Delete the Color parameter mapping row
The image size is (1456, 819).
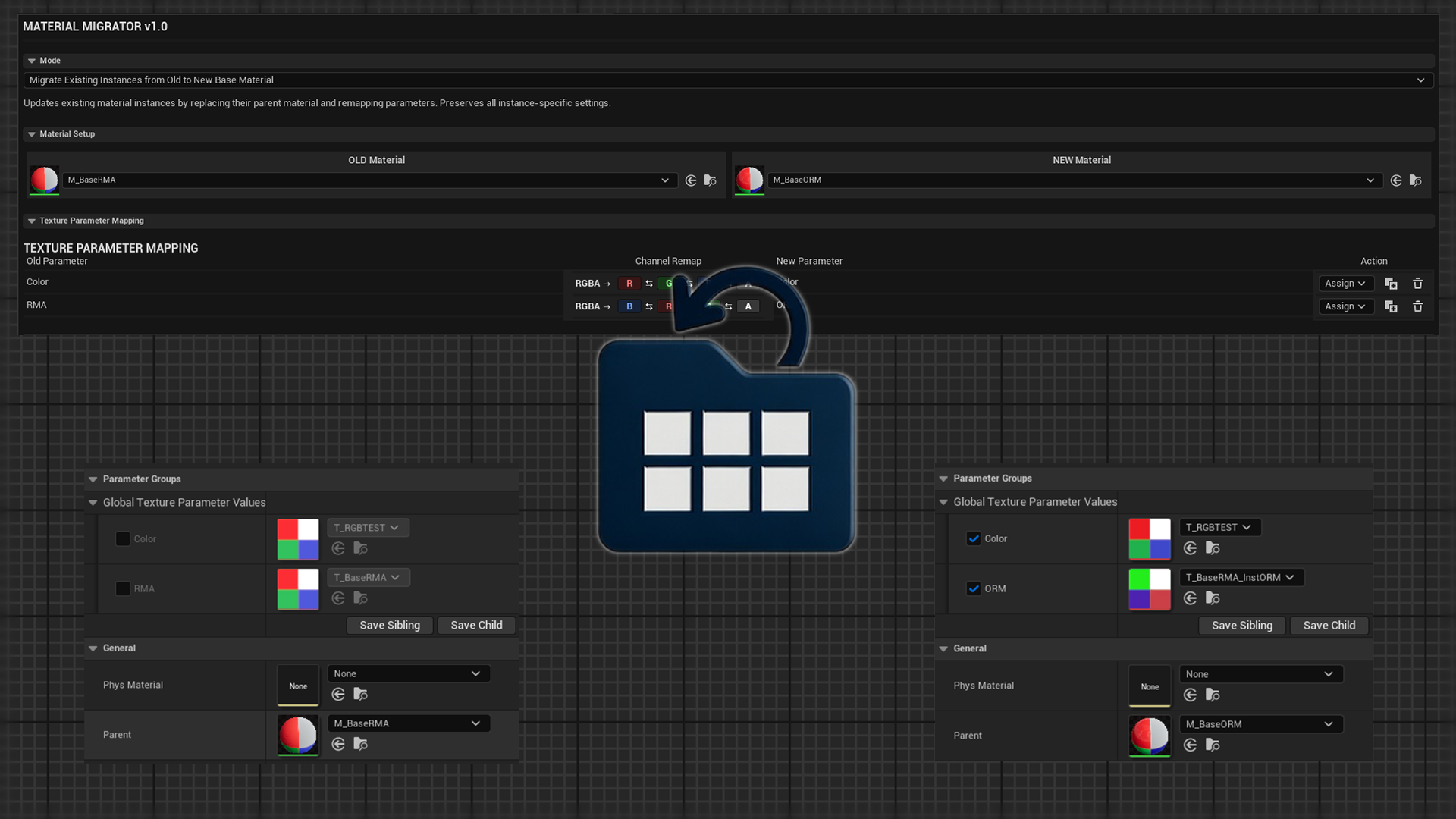[1417, 284]
